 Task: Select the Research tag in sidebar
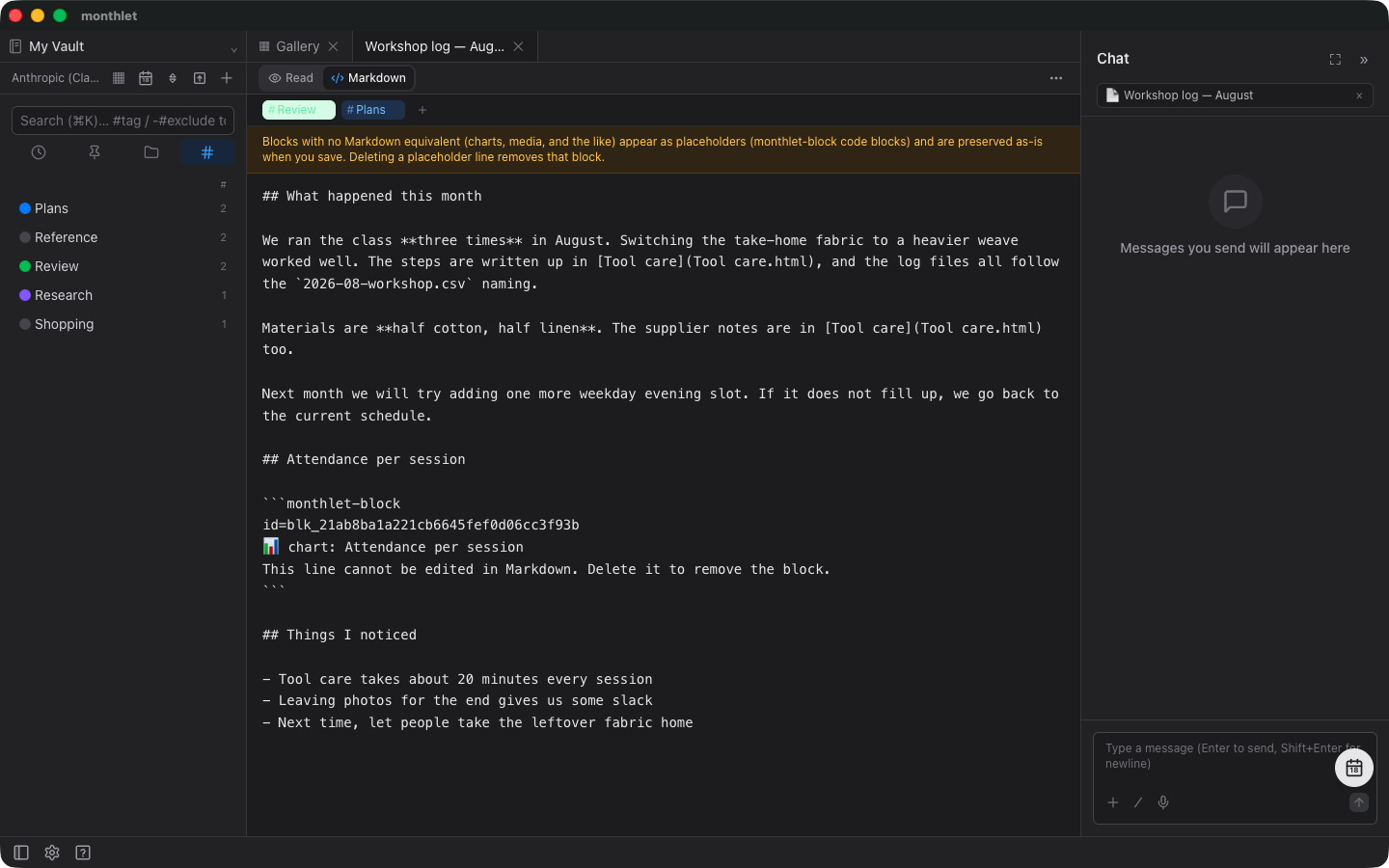click(123, 295)
